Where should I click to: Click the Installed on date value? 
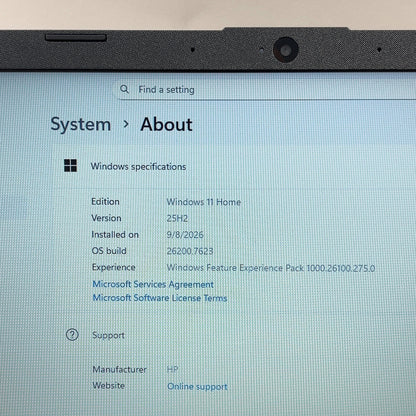point(185,235)
